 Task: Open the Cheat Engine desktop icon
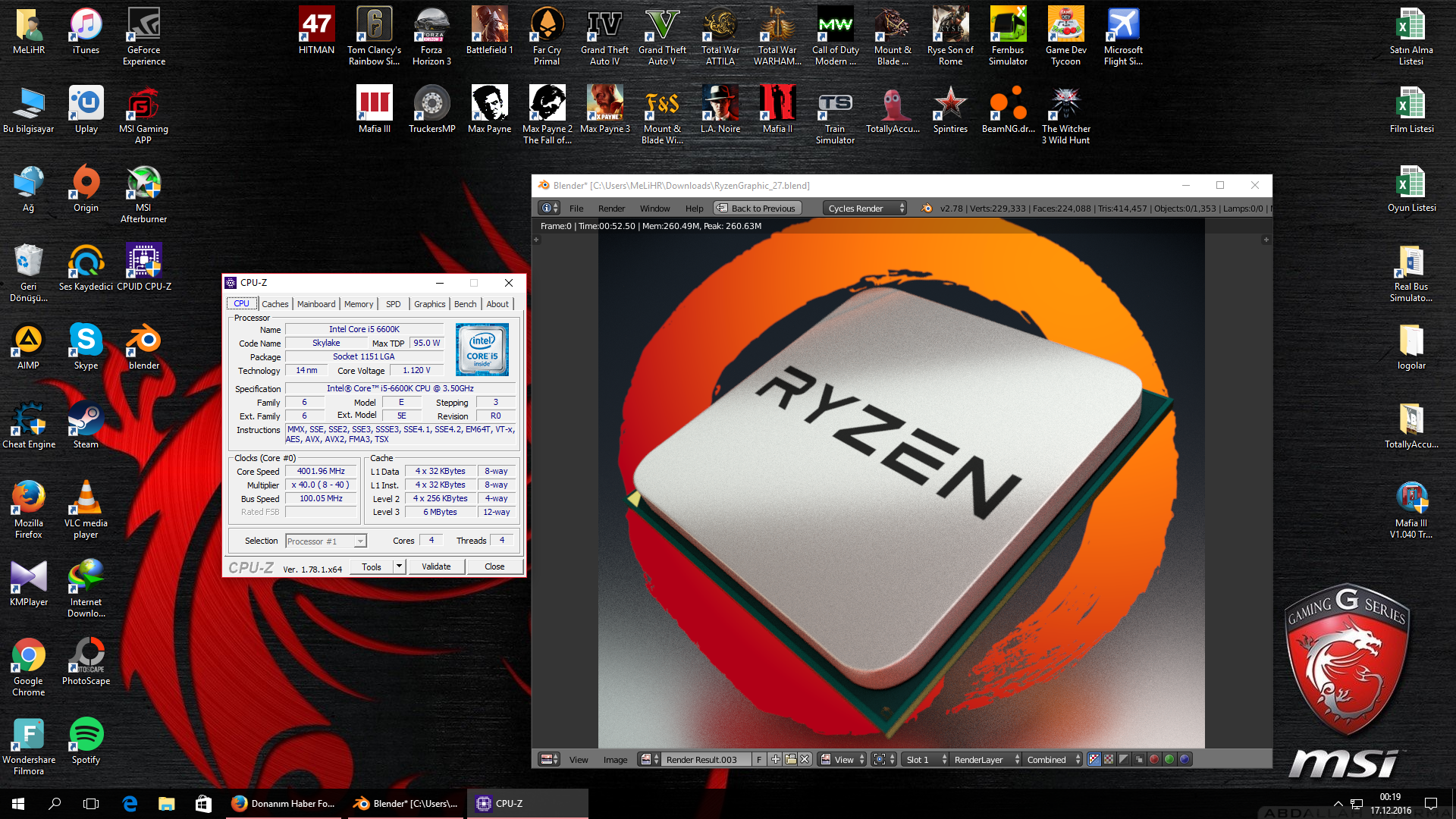point(29,425)
